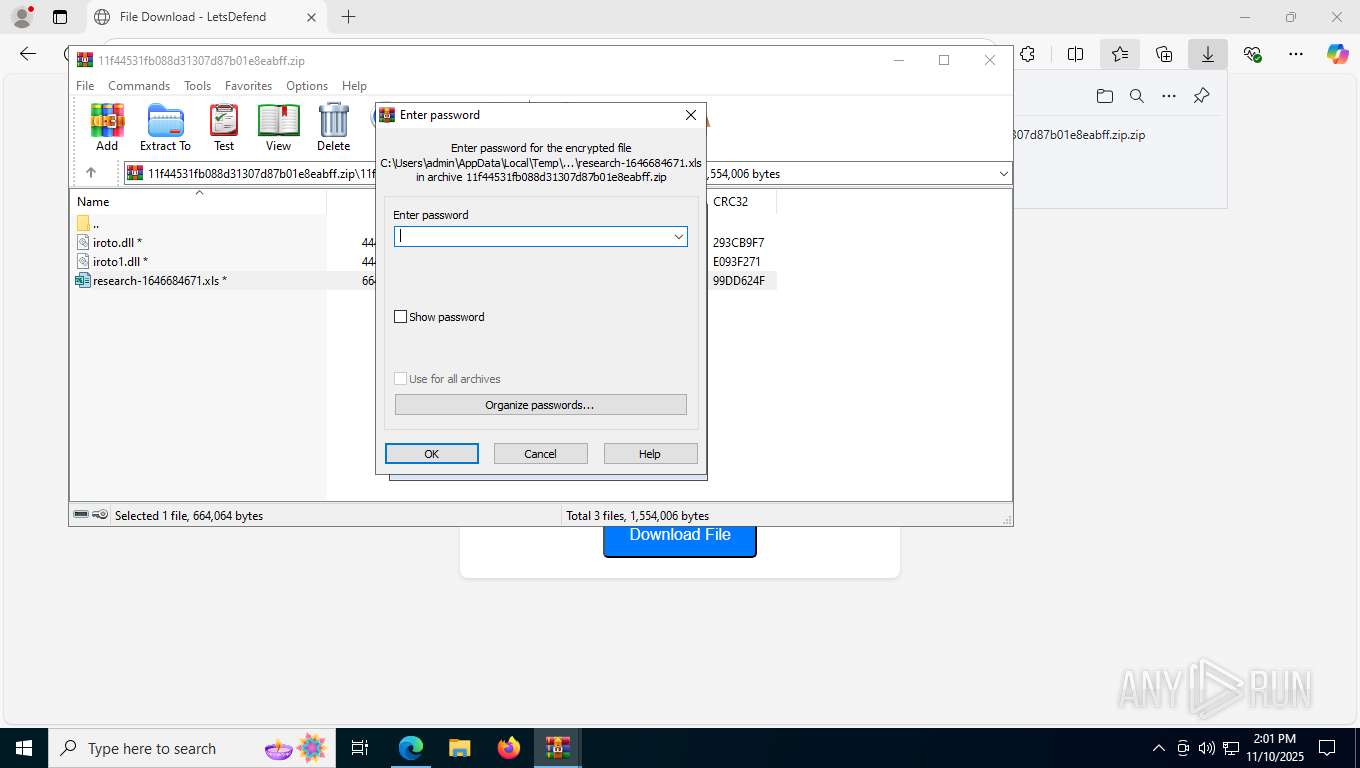This screenshot has width=1360, height=768.
Task: Open the notification center icon
Action: (x=1327, y=748)
